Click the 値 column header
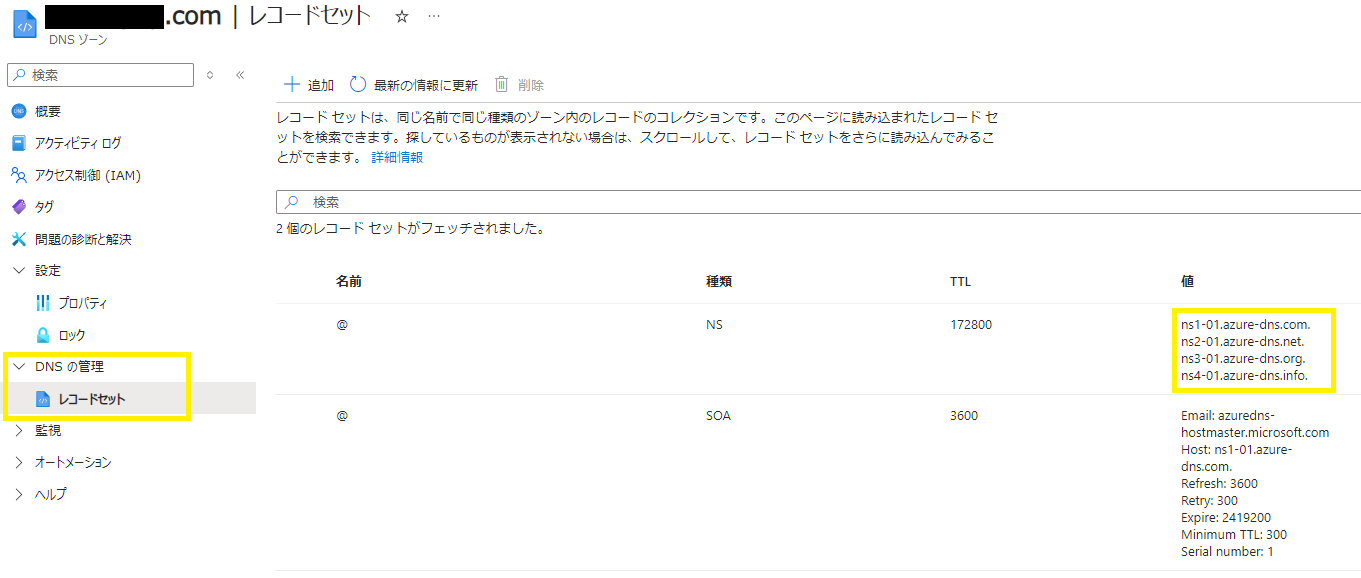The height and width of the screenshot is (578, 1361). (x=1187, y=282)
